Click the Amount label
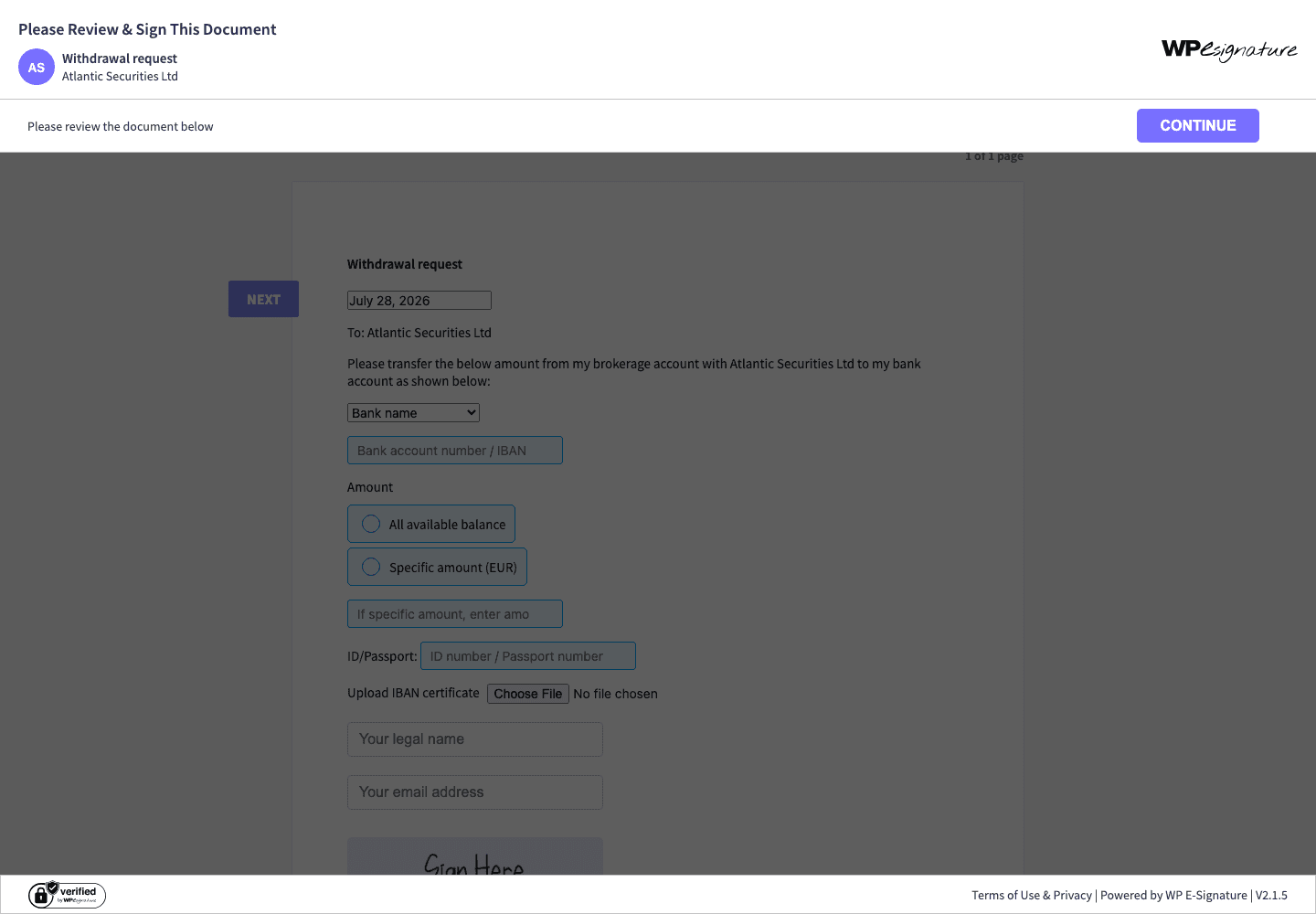 point(370,487)
